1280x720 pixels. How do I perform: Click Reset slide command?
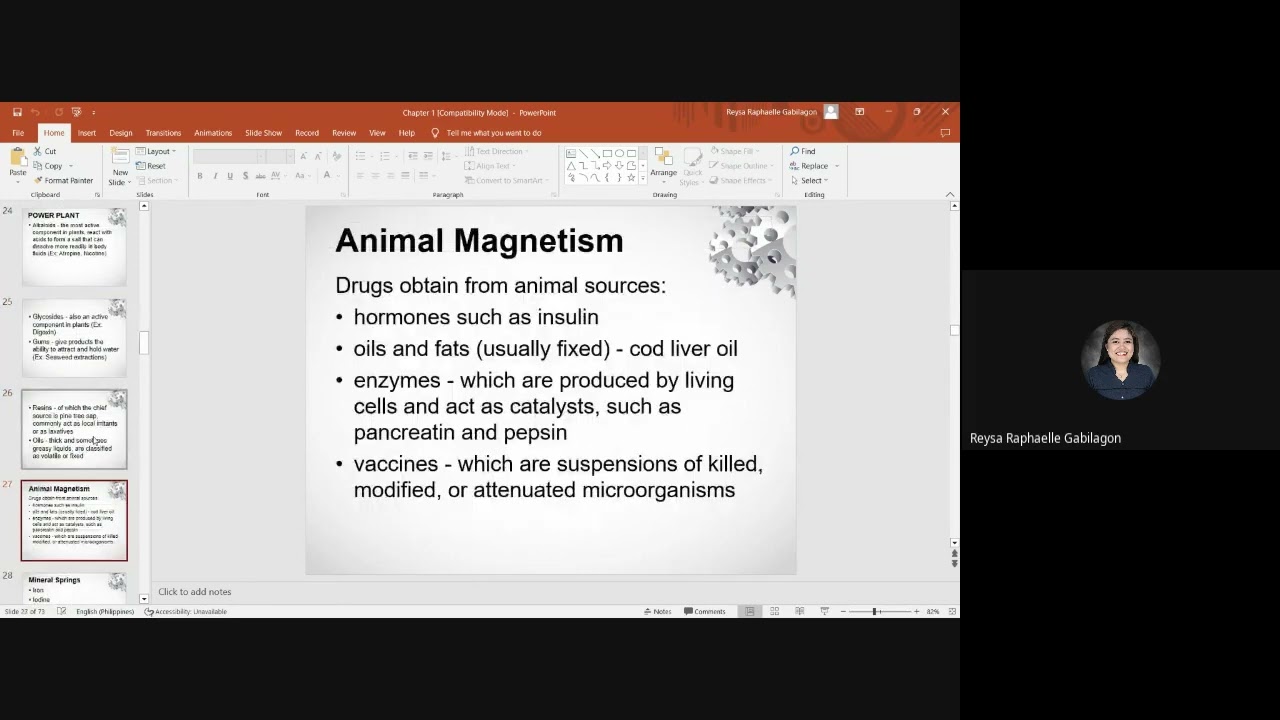click(151, 166)
